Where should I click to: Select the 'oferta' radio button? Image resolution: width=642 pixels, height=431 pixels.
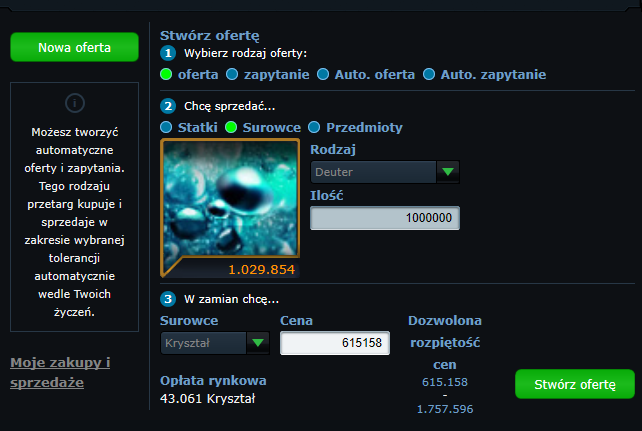pos(166,74)
